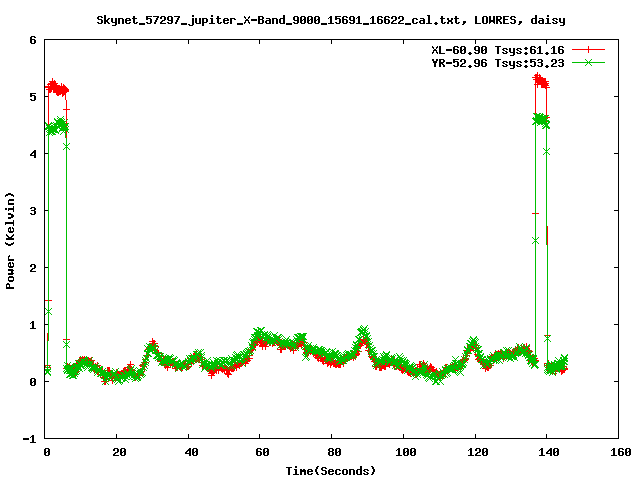Click the y-axis tick label "2"
The width and height of the screenshot is (640, 480).
click(33, 268)
